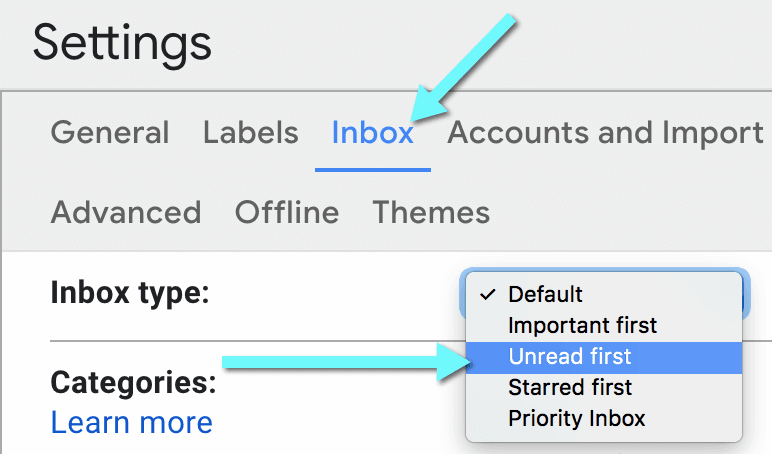Switch to the Themes tab
This screenshot has width=772, height=454.
coord(431,212)
